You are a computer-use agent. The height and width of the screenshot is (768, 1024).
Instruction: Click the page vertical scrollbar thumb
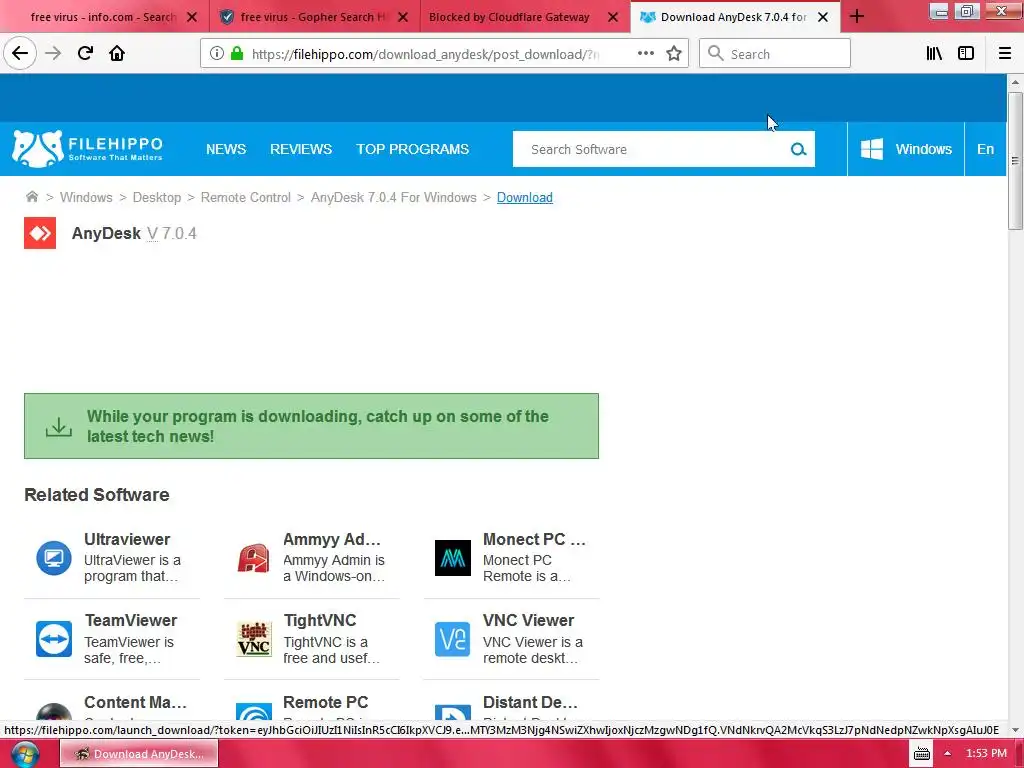[x=1015, y=161]
